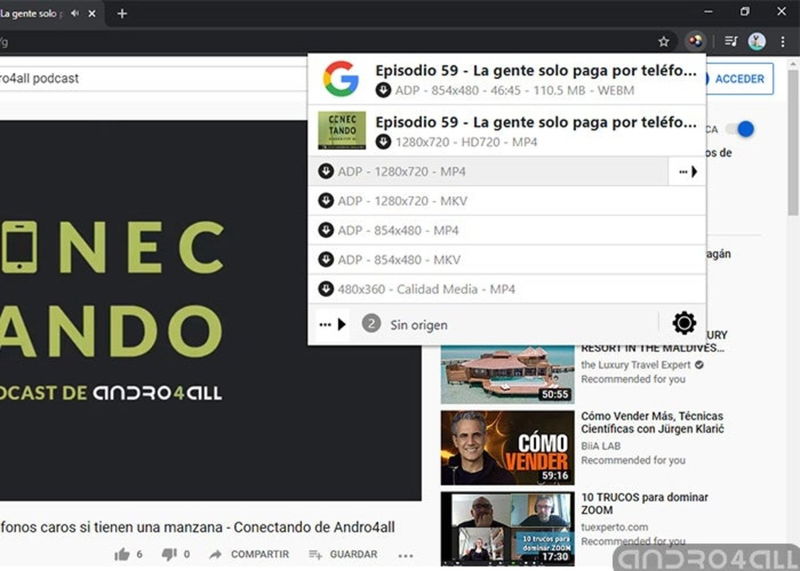Mute tab via the speaker icon
Screen dimensions: 800x571
pyautogui.click(x=75, y=13)
